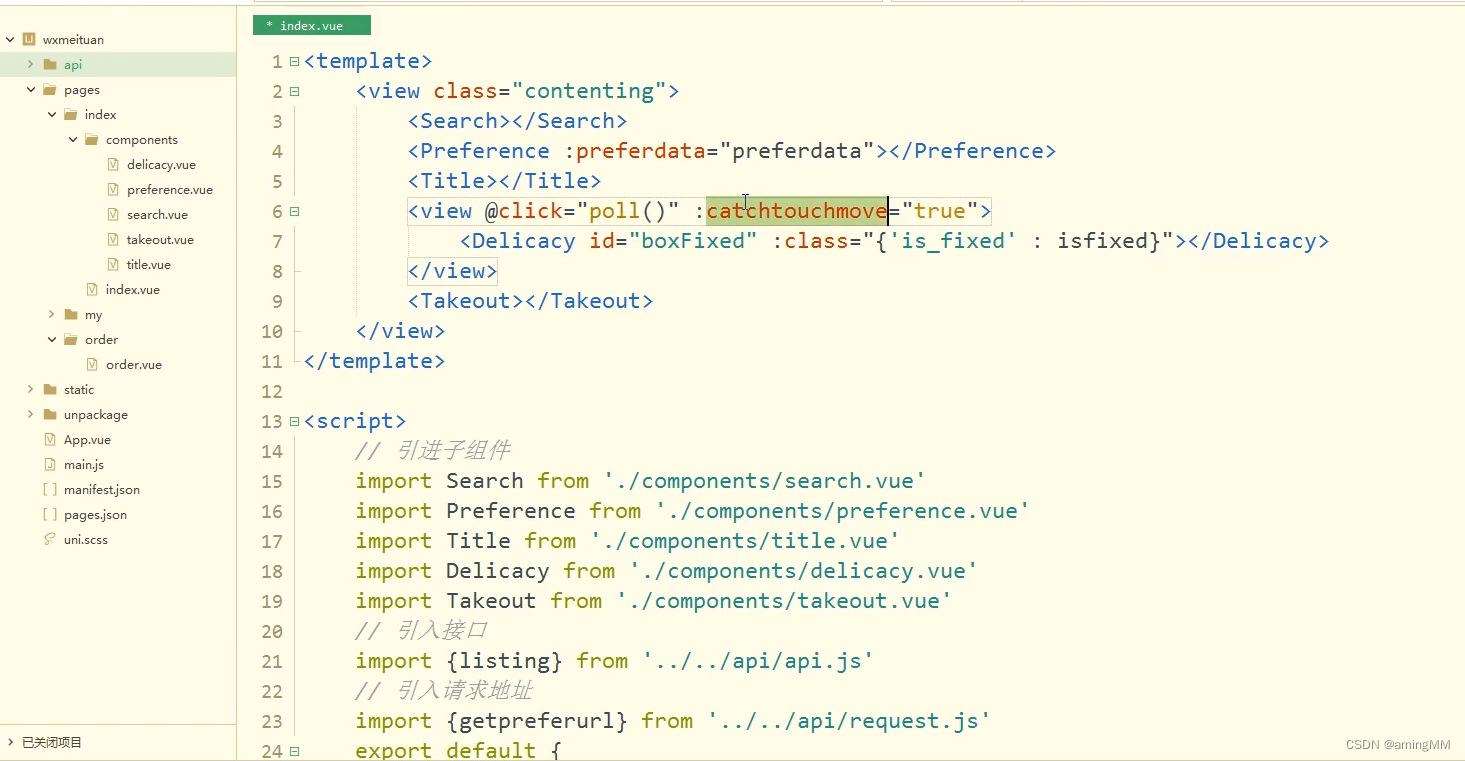Click '../../api/request.js' import path
Screen dimensions: 1465x761
point(849,721)
